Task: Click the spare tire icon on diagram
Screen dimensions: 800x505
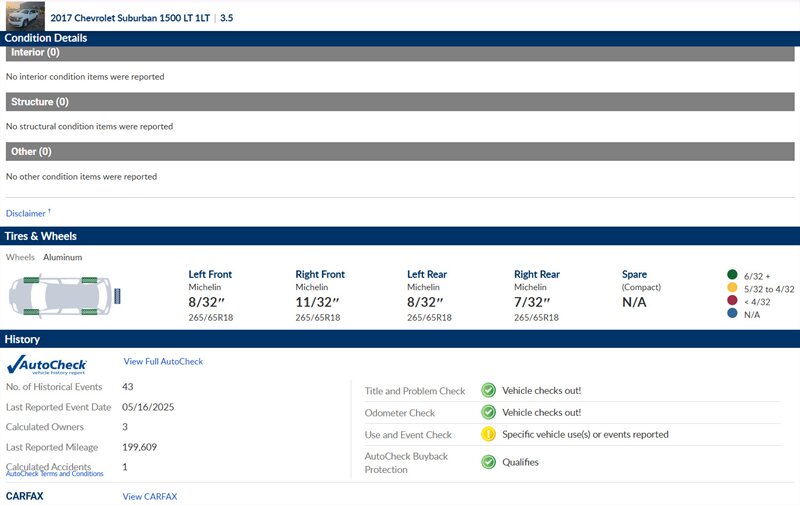Action: tap(118, 296)
